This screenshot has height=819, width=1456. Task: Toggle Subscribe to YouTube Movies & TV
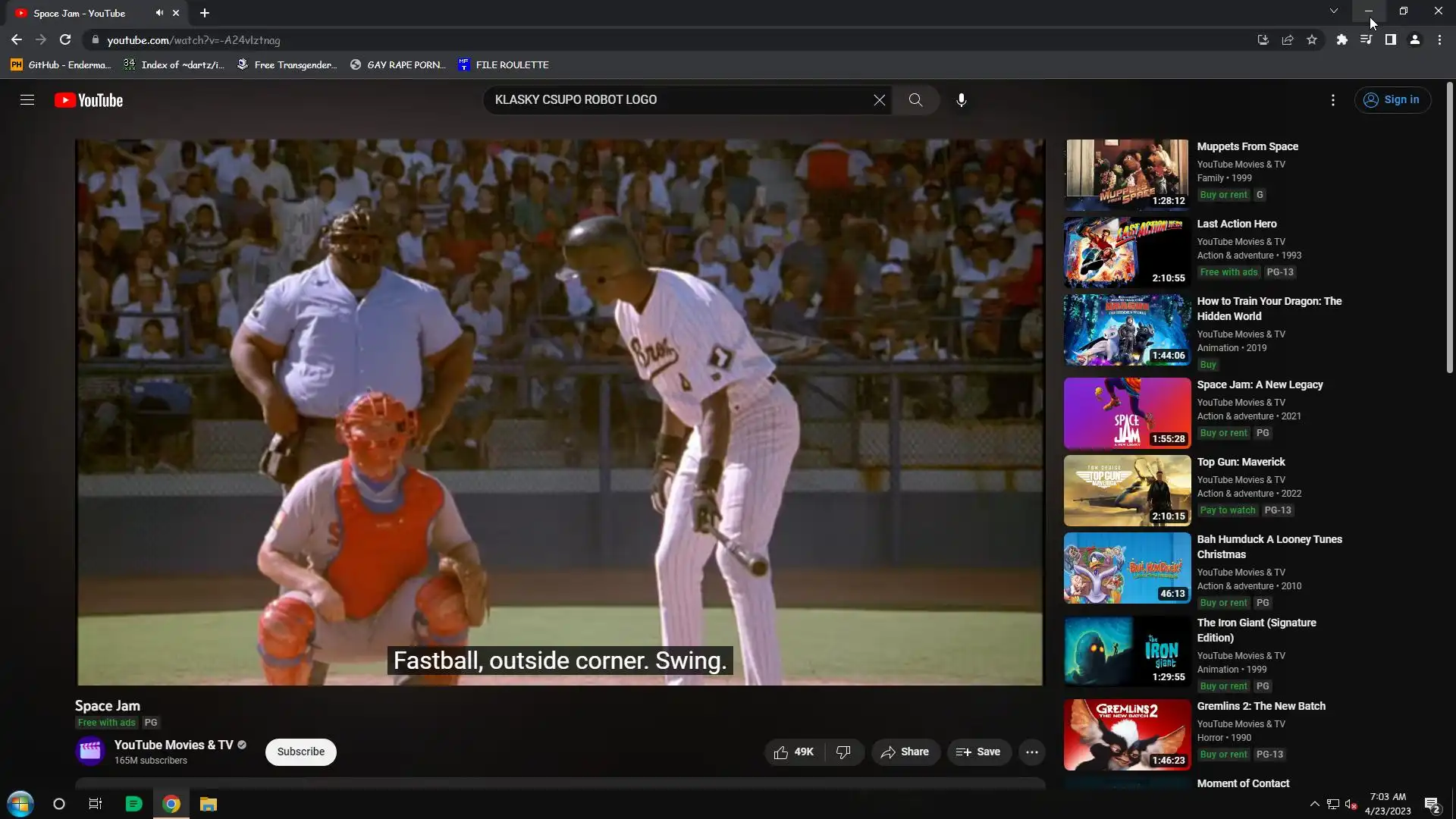(x=300, y=752)
